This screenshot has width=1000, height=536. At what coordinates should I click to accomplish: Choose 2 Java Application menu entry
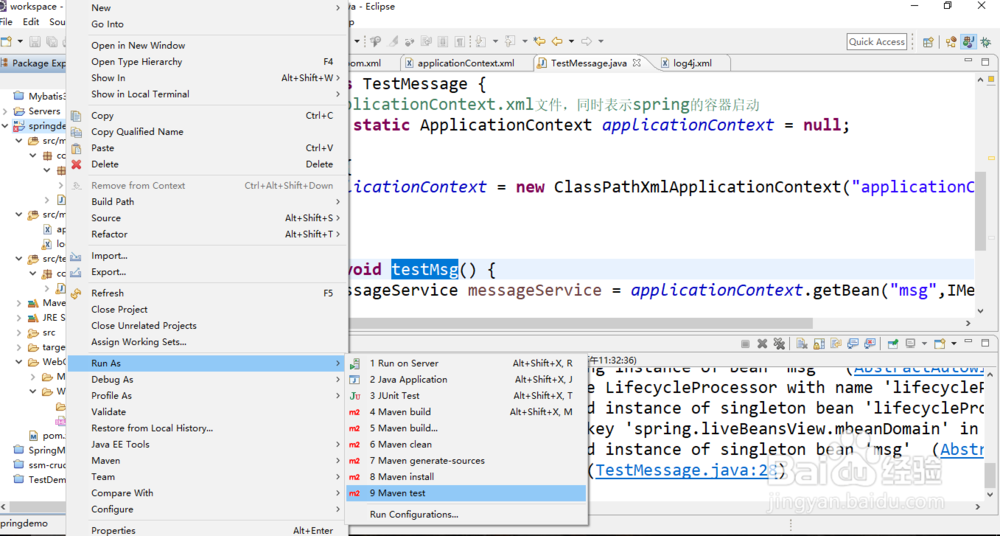(x=466, y=379)
